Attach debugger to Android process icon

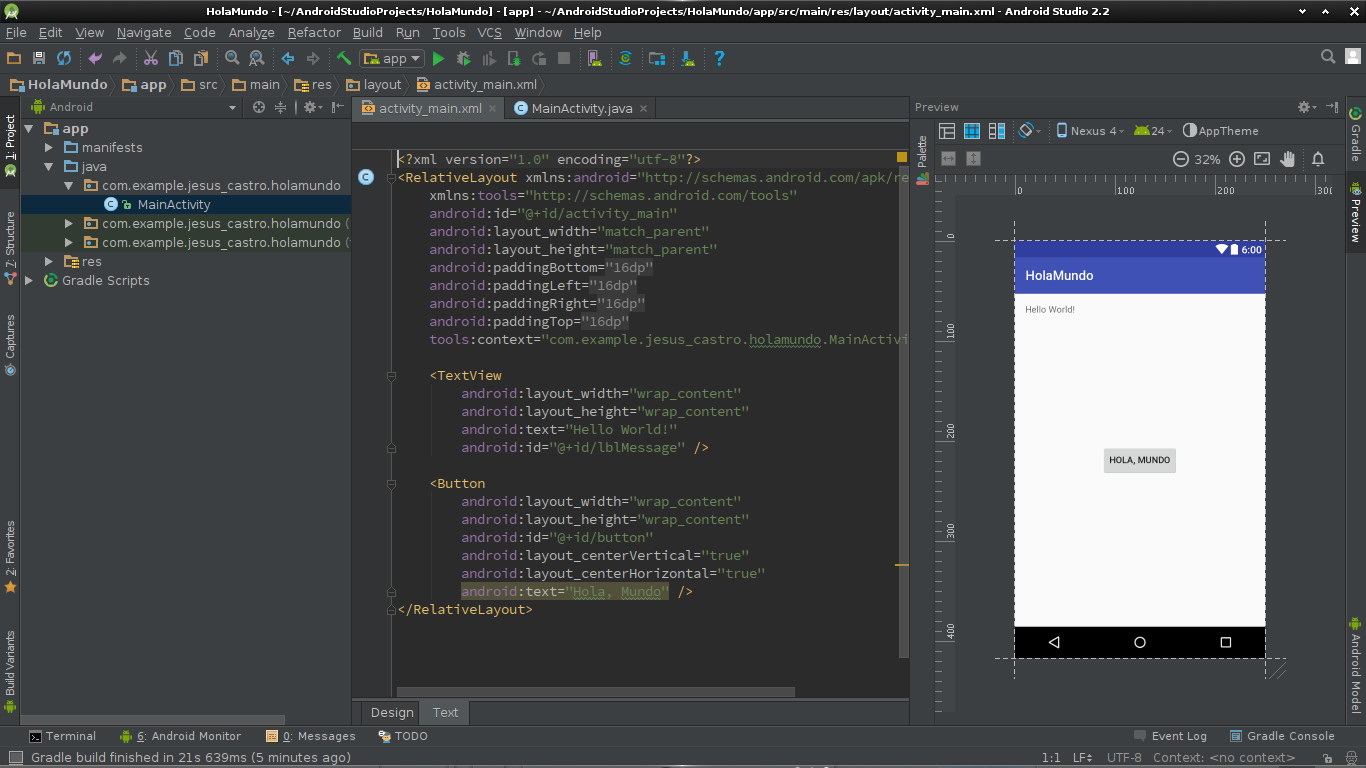point(514,59)
